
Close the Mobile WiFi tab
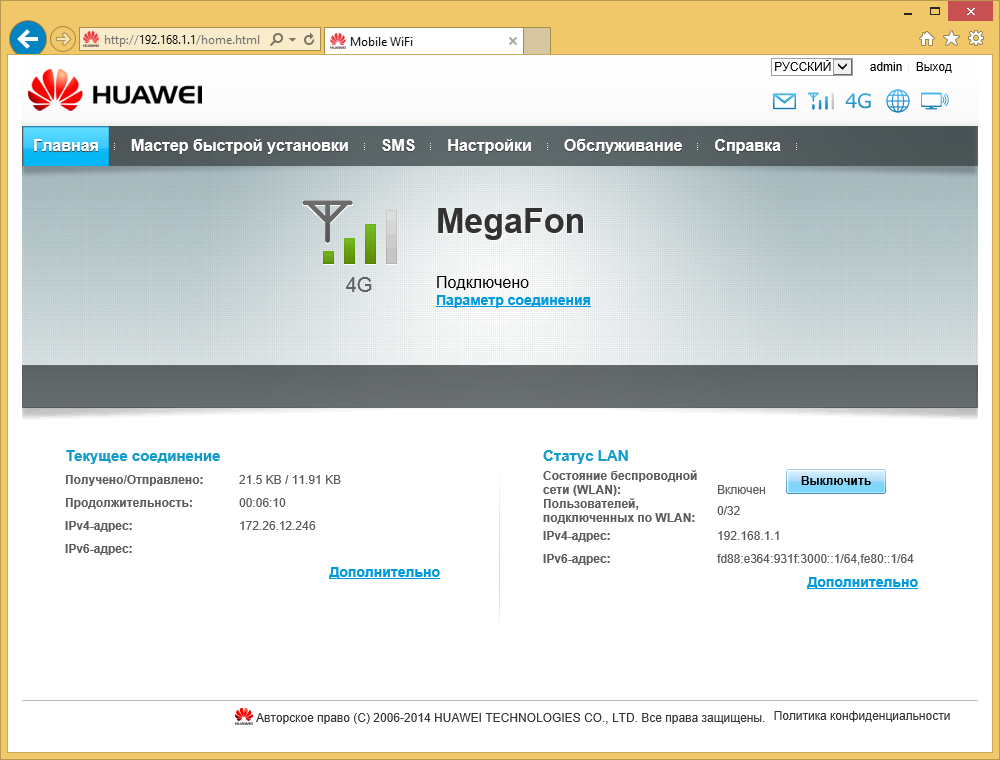(513, 41)
